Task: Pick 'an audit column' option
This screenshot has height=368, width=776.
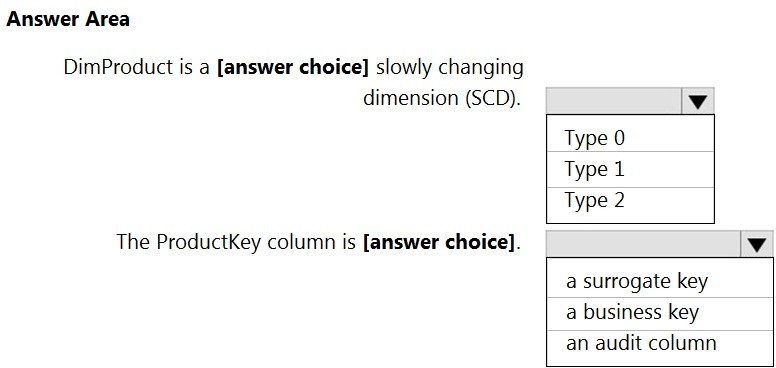Action: (660, 343)
